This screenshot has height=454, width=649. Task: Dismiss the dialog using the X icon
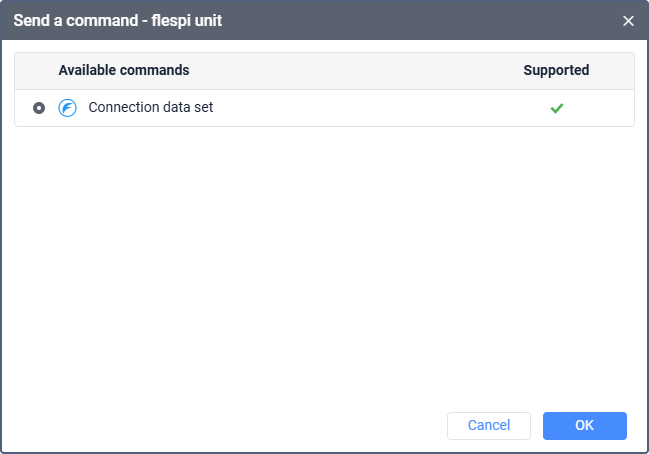tap(628, 21)
